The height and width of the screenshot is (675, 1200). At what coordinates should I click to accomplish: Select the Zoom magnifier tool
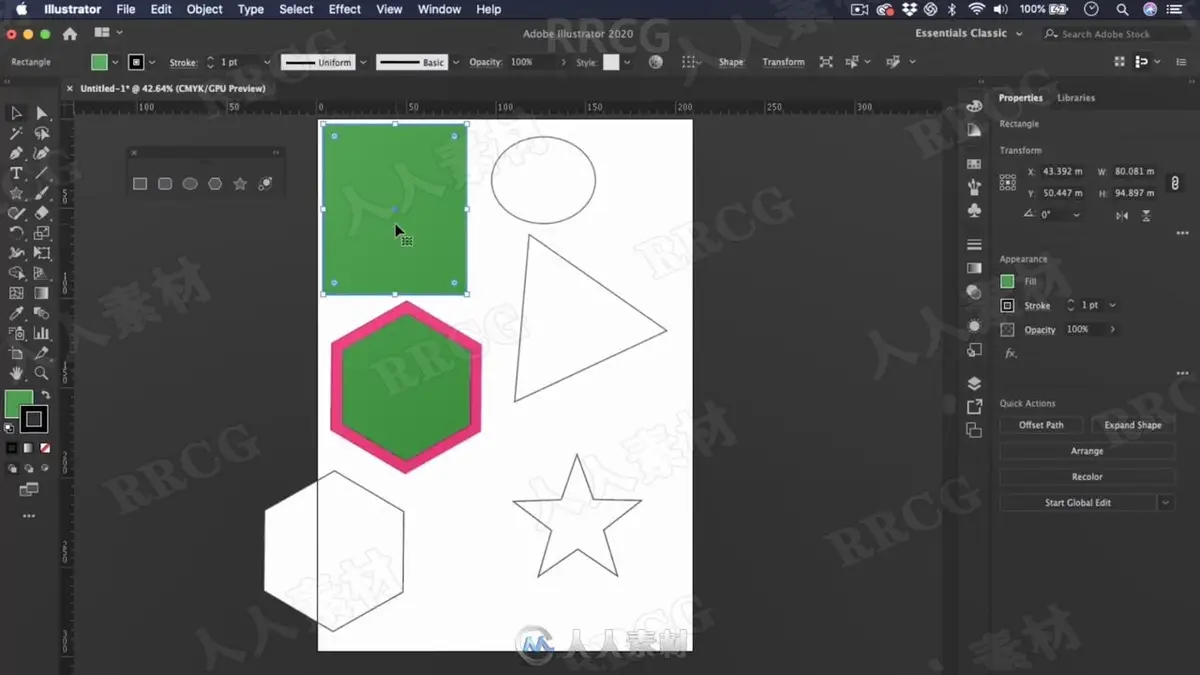(42, 373)
